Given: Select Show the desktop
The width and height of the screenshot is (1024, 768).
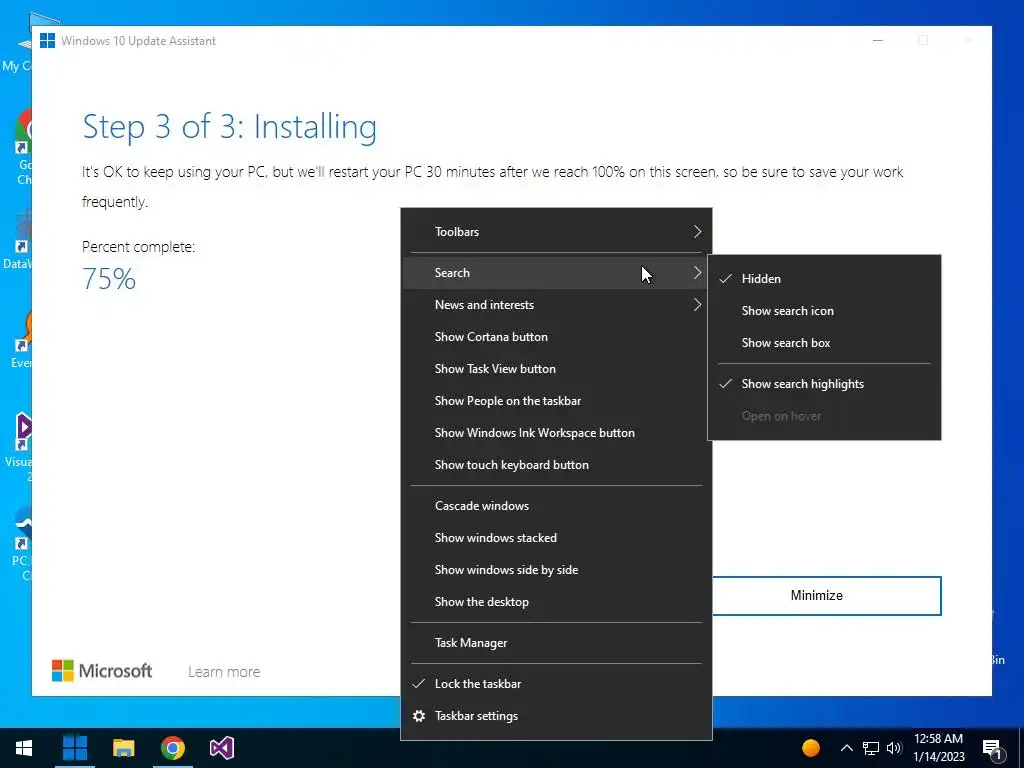Looking at the screenshot, I should [x=556, y=602].
